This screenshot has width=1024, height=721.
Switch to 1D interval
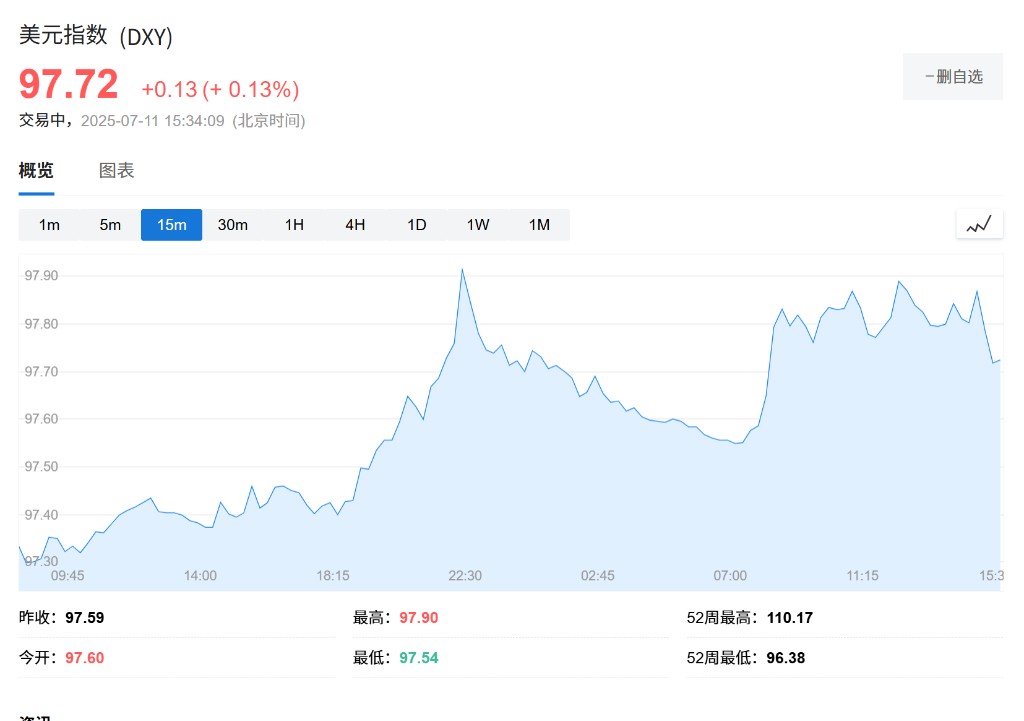417,225
